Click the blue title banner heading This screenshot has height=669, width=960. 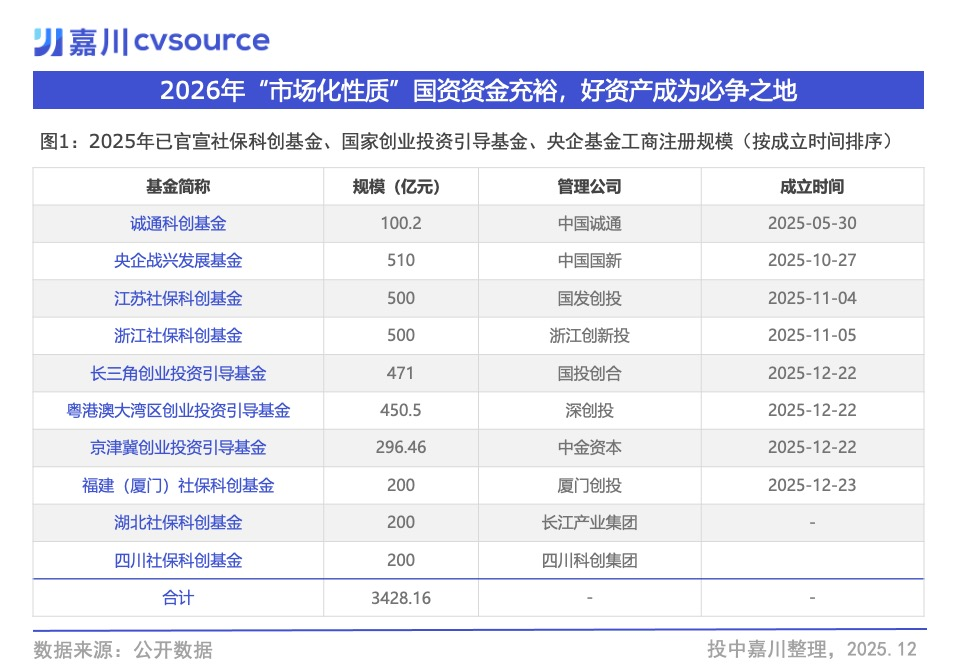478,91
